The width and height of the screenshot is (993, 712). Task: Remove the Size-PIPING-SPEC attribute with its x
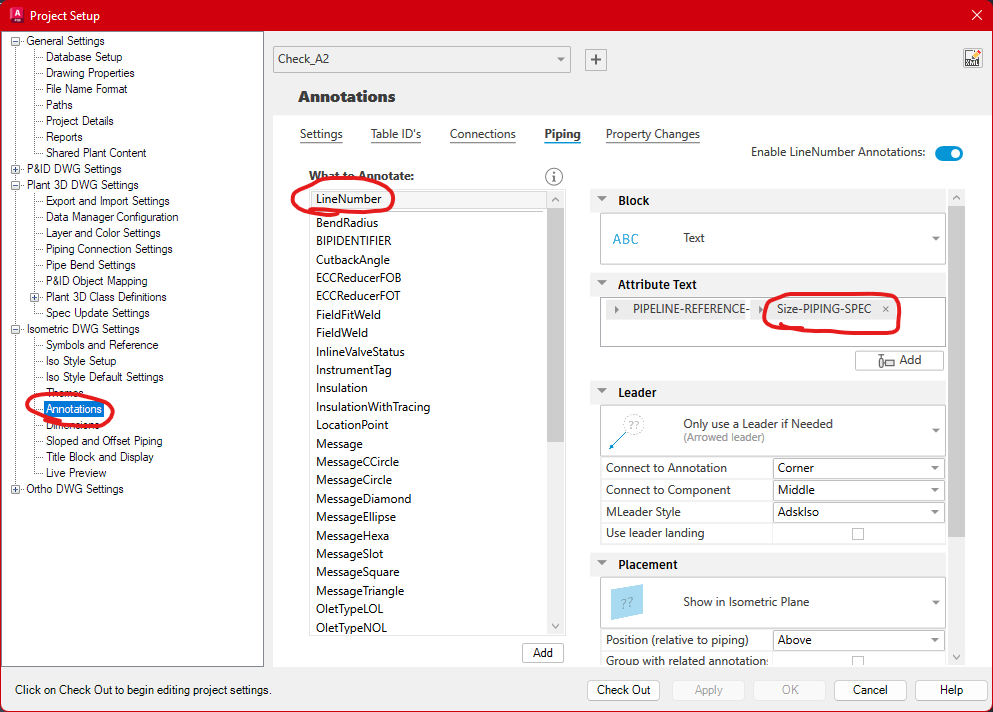[x=885, y=308]
